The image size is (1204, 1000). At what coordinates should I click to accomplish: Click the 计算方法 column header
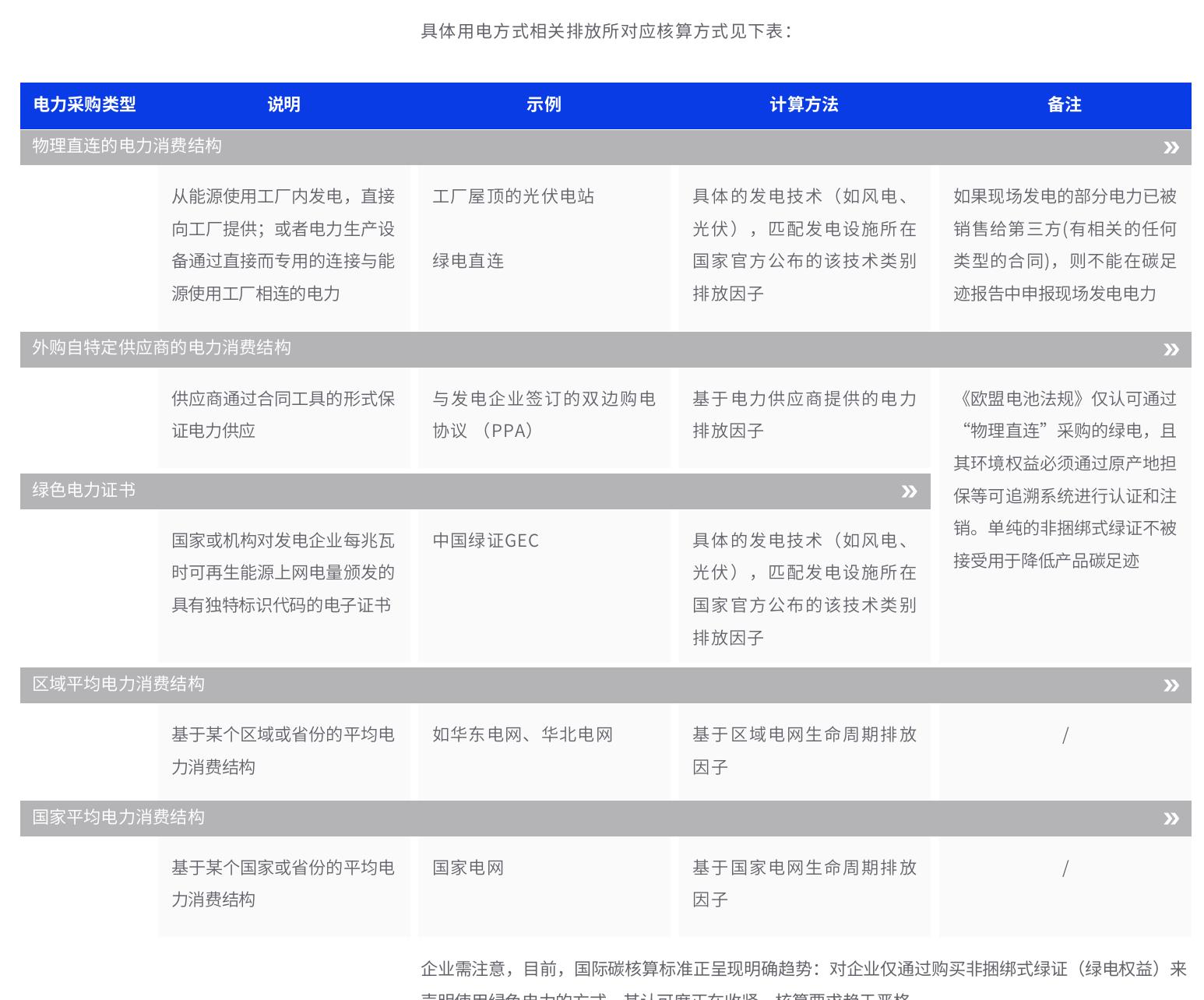[804, 104]
